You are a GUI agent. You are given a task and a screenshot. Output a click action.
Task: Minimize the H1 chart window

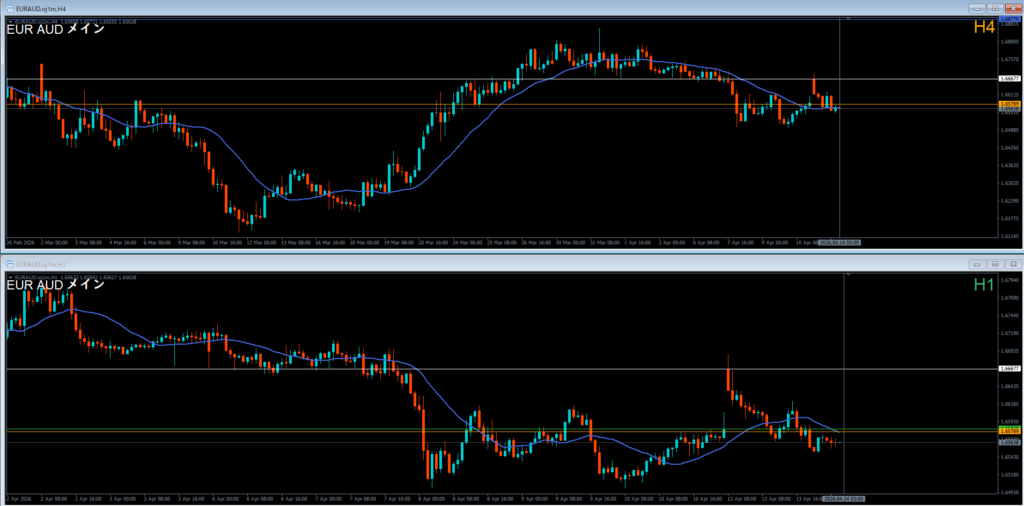coord(977,264)
